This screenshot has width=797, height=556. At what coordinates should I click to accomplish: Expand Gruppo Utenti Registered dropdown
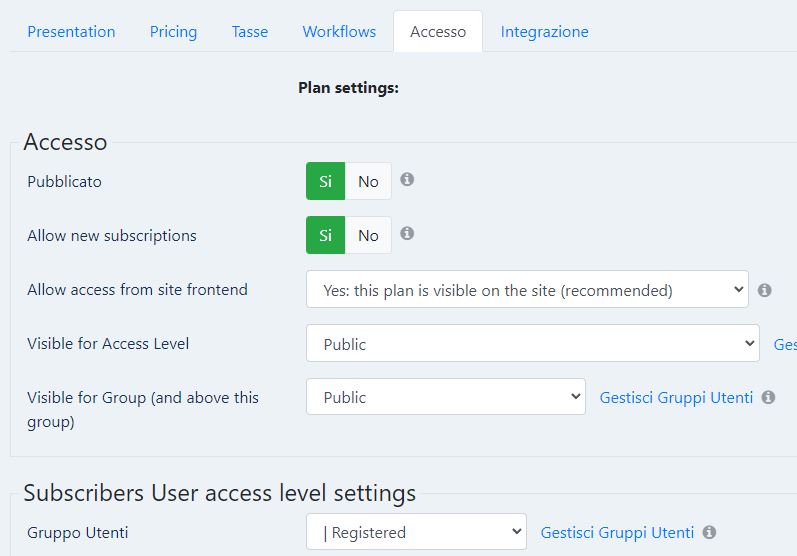pos(416,532)
